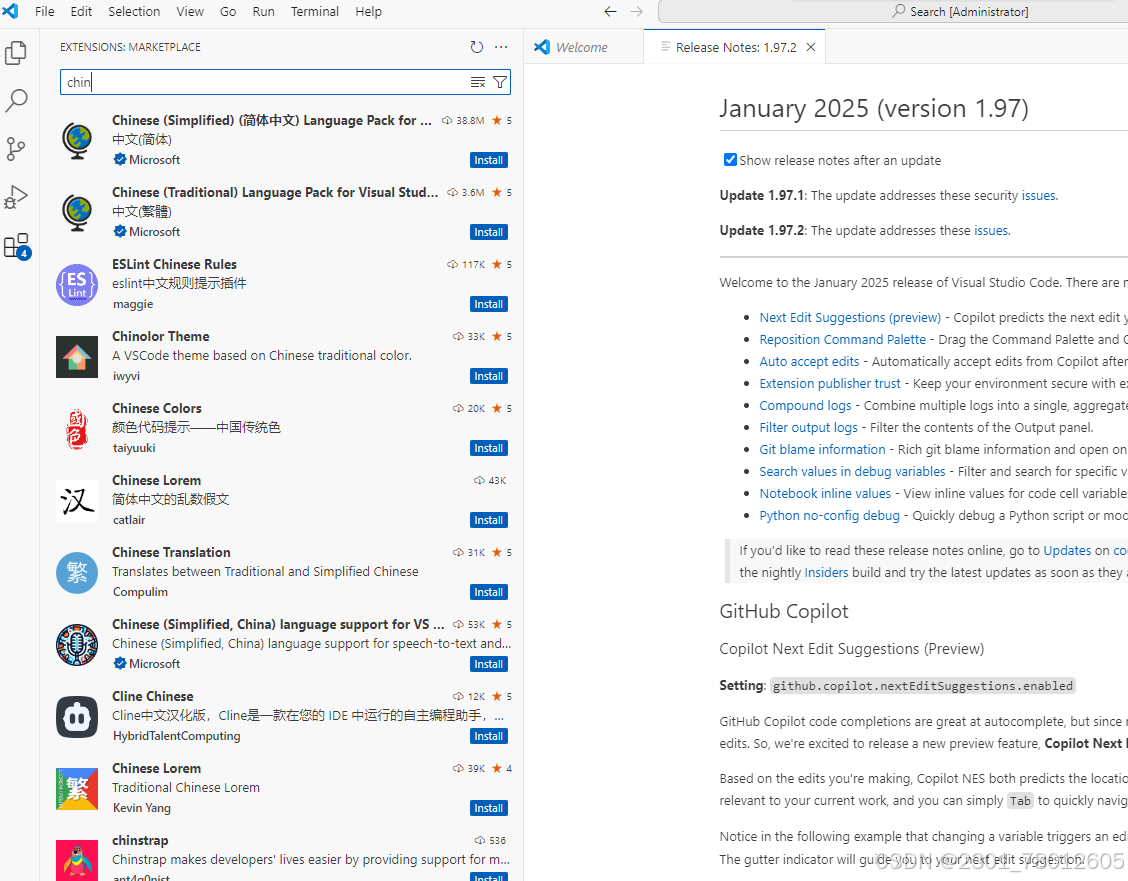Click the Chinese Colors red seal icon
Viewport: 1128px width, 881px height.
(x=77, y=429)
